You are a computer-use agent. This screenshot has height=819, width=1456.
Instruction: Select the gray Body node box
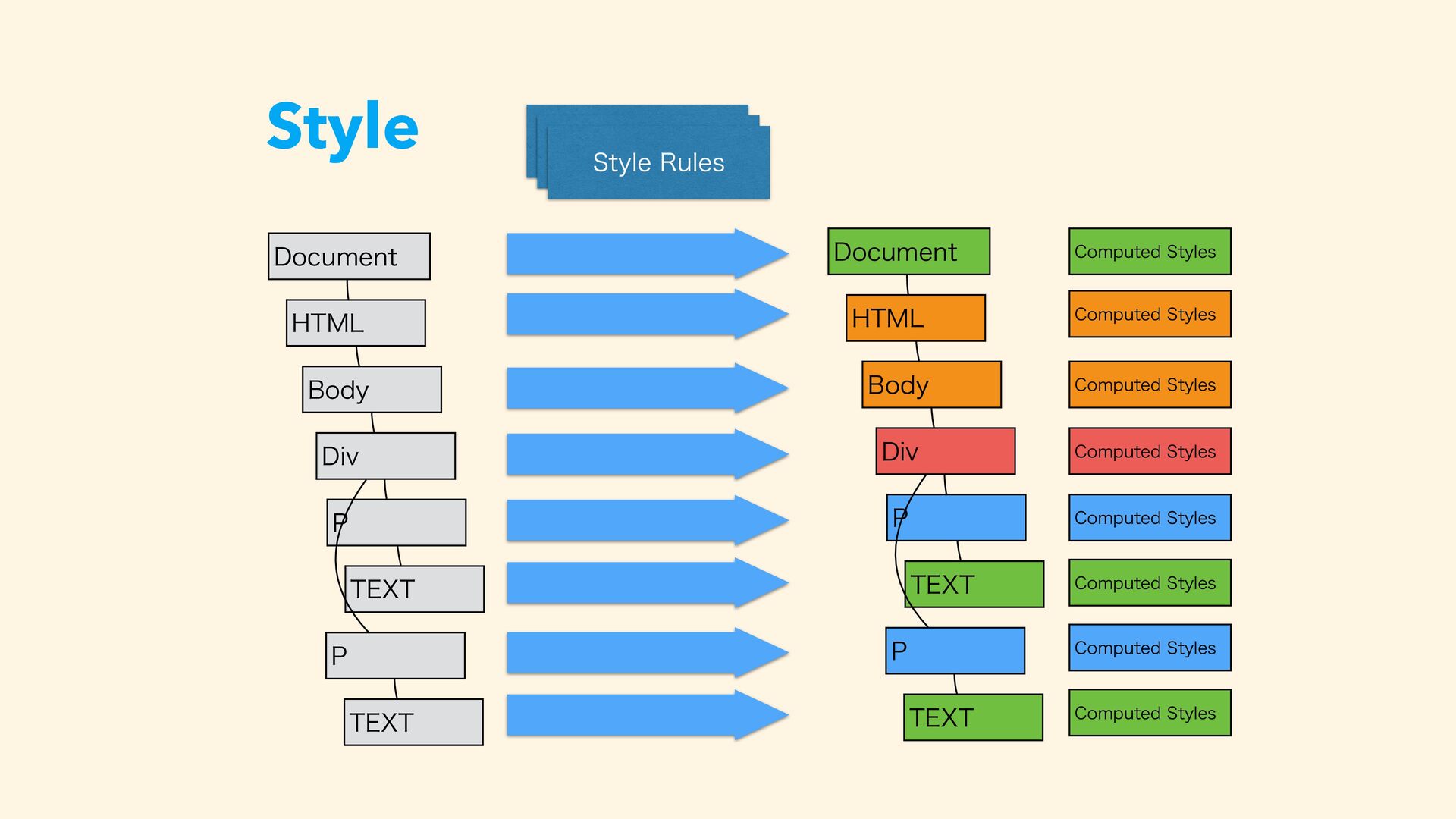click(372, 390)
